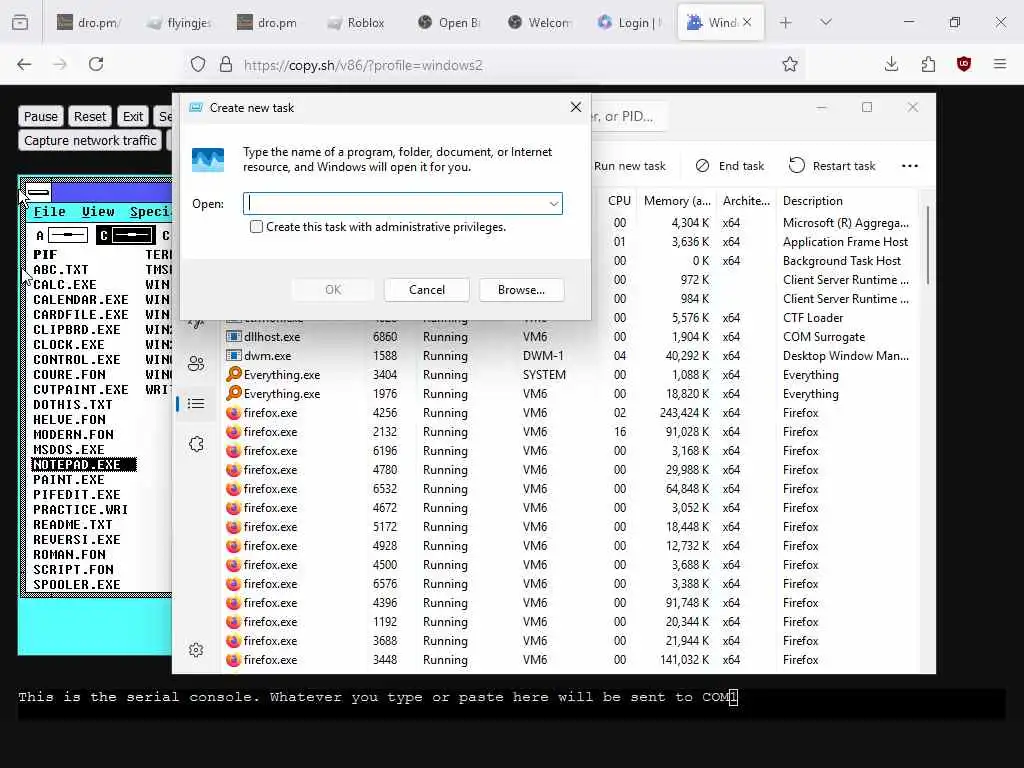Viewport: 1024px width, 768px height.
Task: Click the emulator Reset button
Action: pos(89,116)
